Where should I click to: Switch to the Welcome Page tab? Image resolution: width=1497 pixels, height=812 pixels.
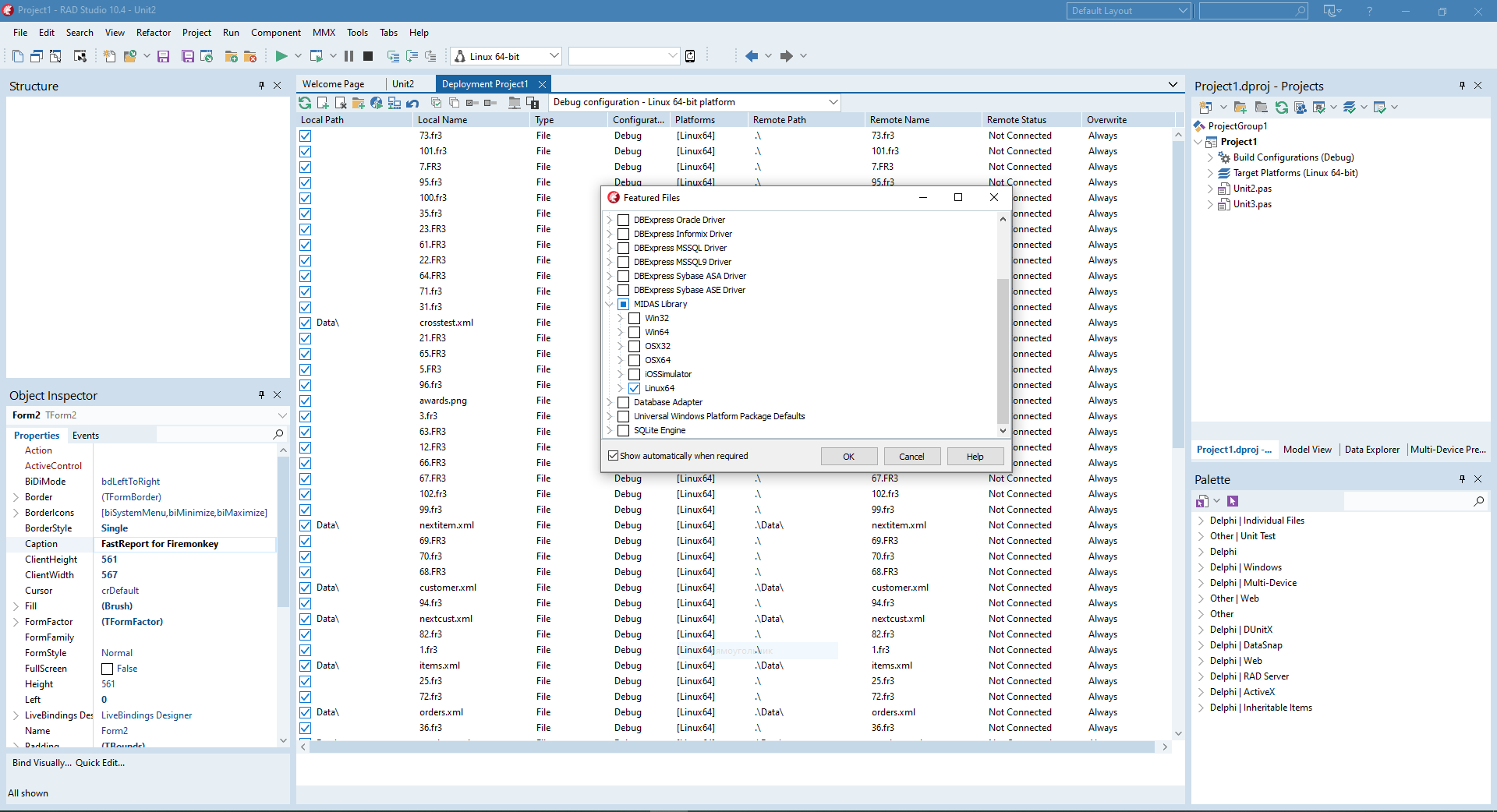click(334, 84)
